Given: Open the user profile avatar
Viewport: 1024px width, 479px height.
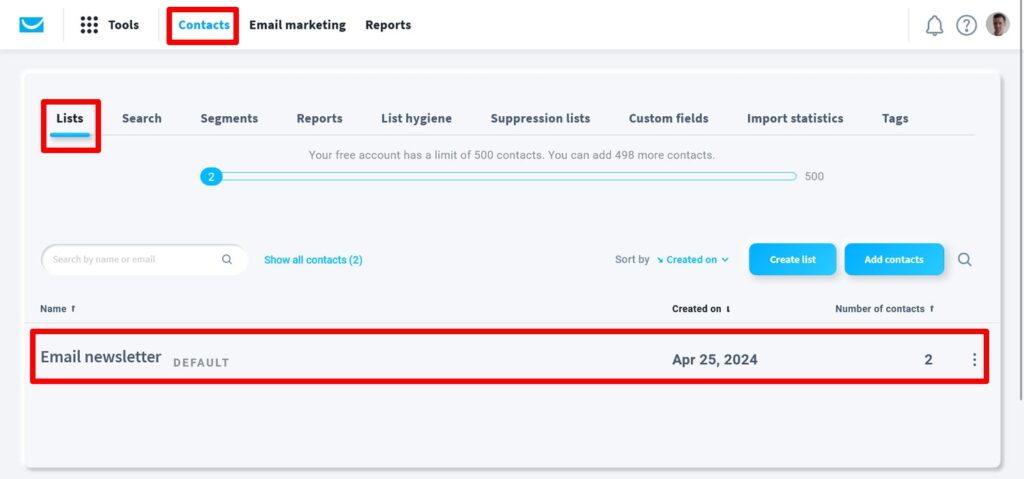Looking at the screenshot, I should tap(997, 25).
